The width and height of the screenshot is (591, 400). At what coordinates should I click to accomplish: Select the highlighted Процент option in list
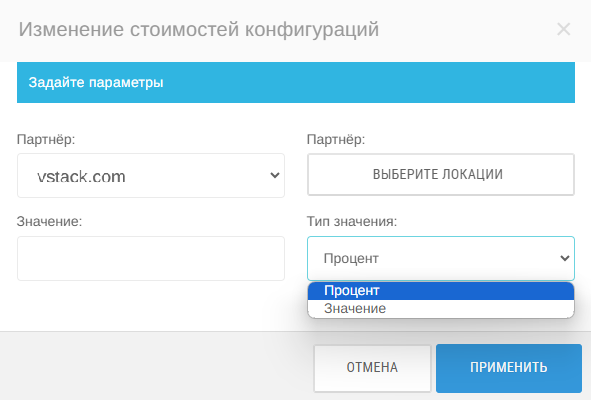pyautogui.click(x=441, y=291)
